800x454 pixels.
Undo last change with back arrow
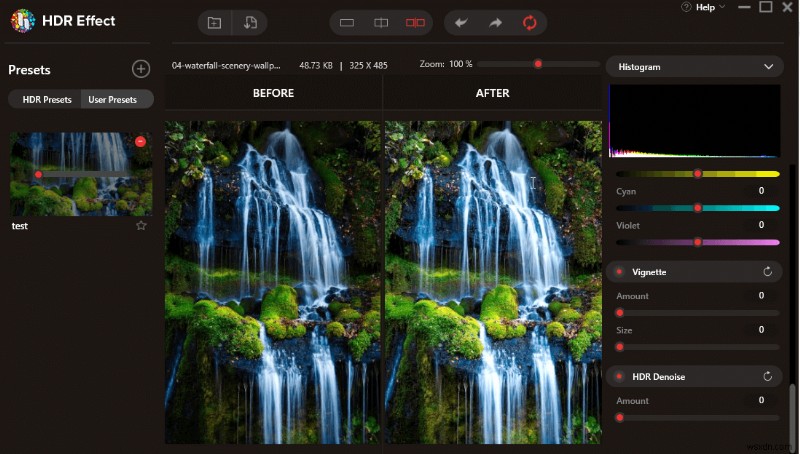click(x=461, y=23)
